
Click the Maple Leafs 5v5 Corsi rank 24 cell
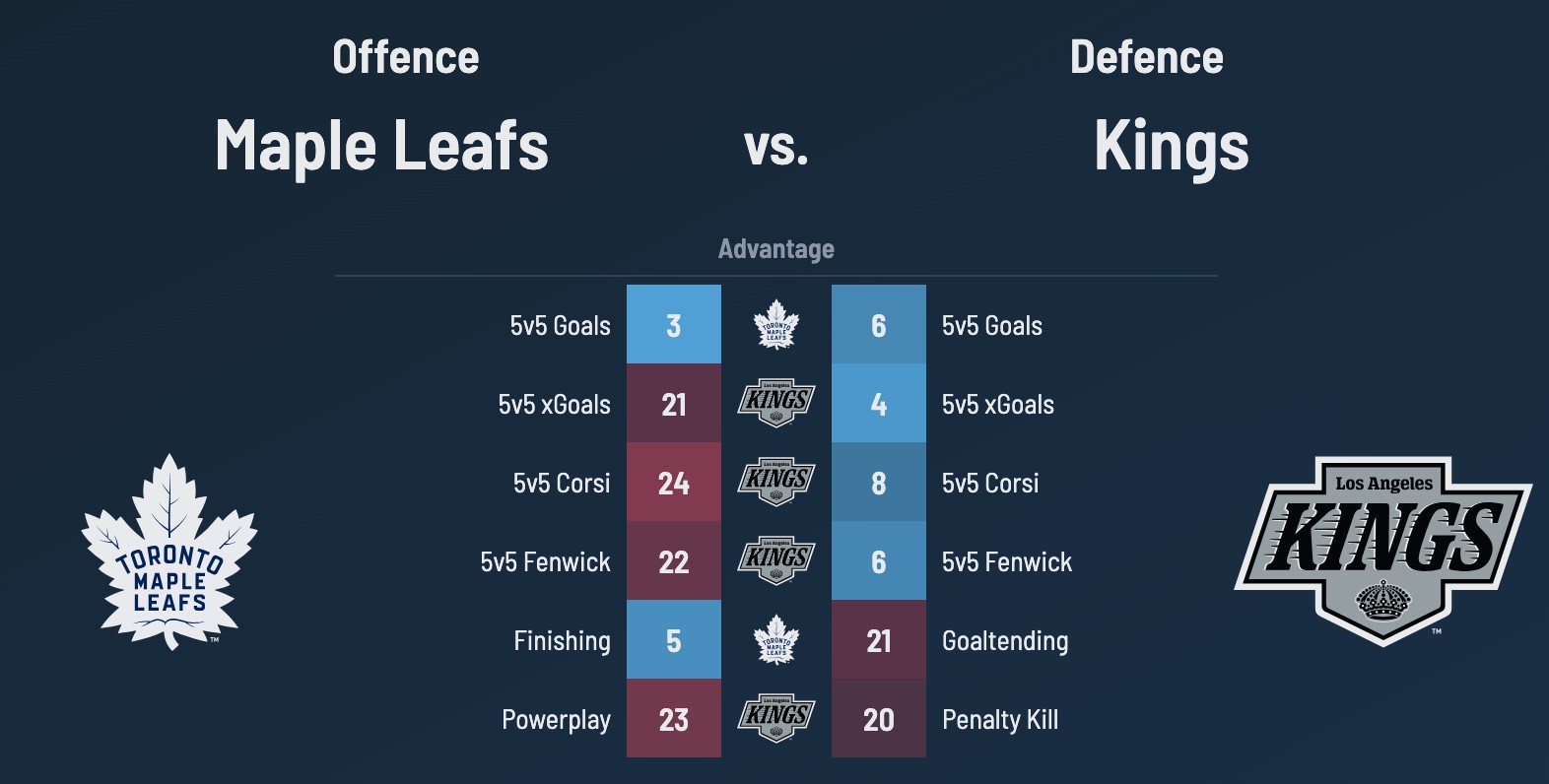point(674,483)
